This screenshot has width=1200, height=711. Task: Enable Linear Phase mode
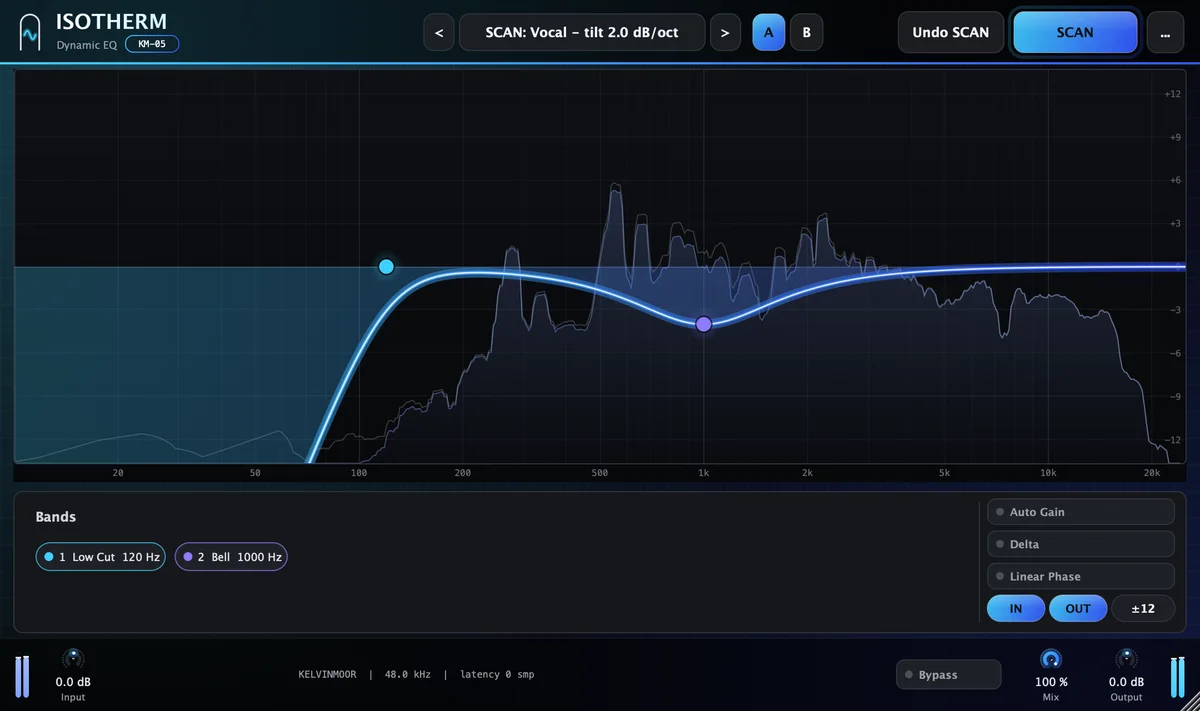pos(1080,576)
